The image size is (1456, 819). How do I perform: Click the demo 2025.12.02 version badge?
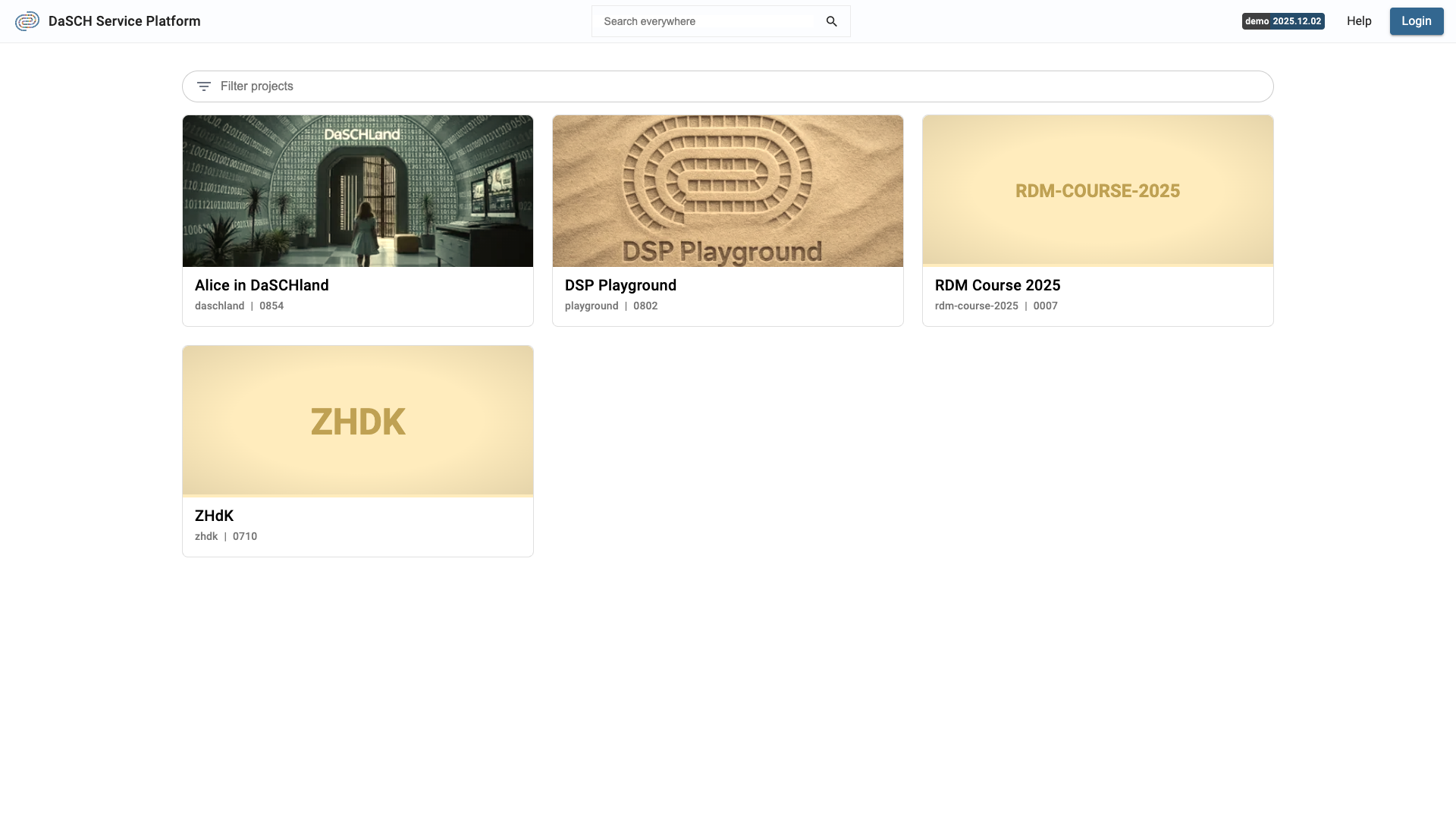point(1283,21)
